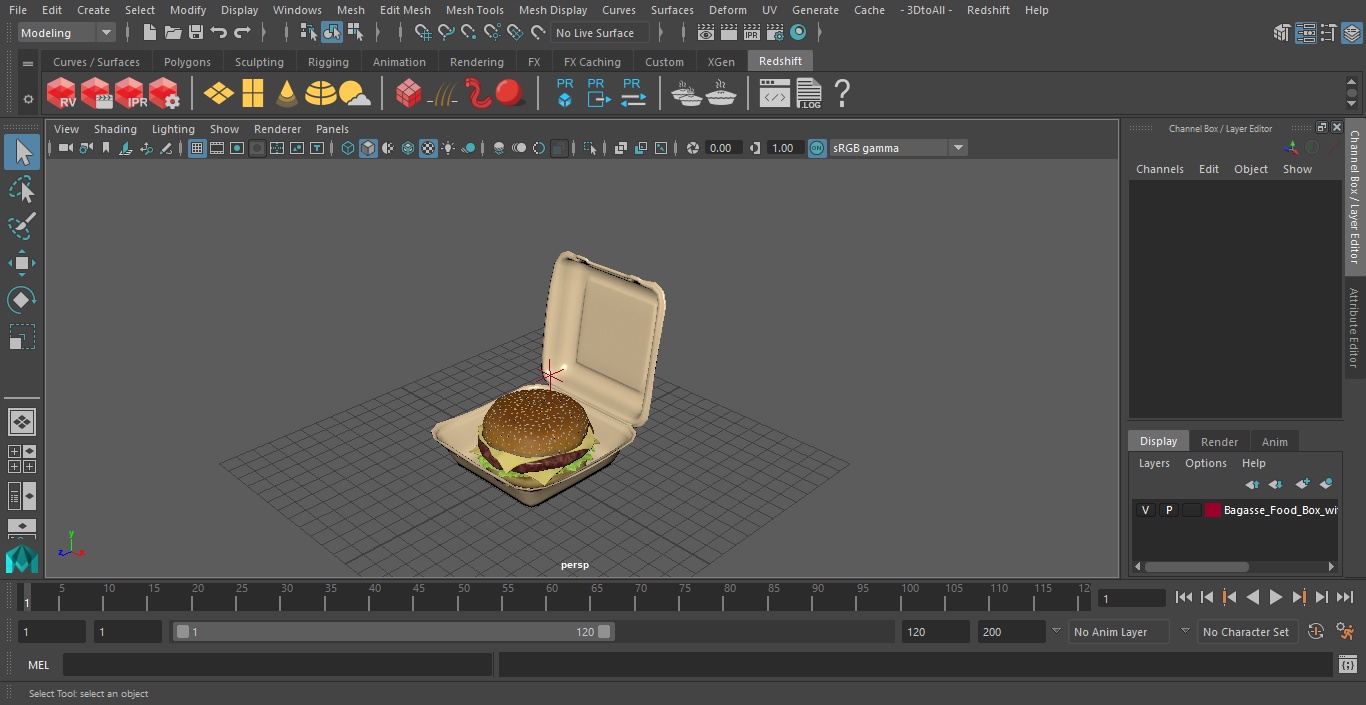Screen dimensions: 1366x705
Task: Switch to the Render layer tab
Action: tap(1219, 442)
